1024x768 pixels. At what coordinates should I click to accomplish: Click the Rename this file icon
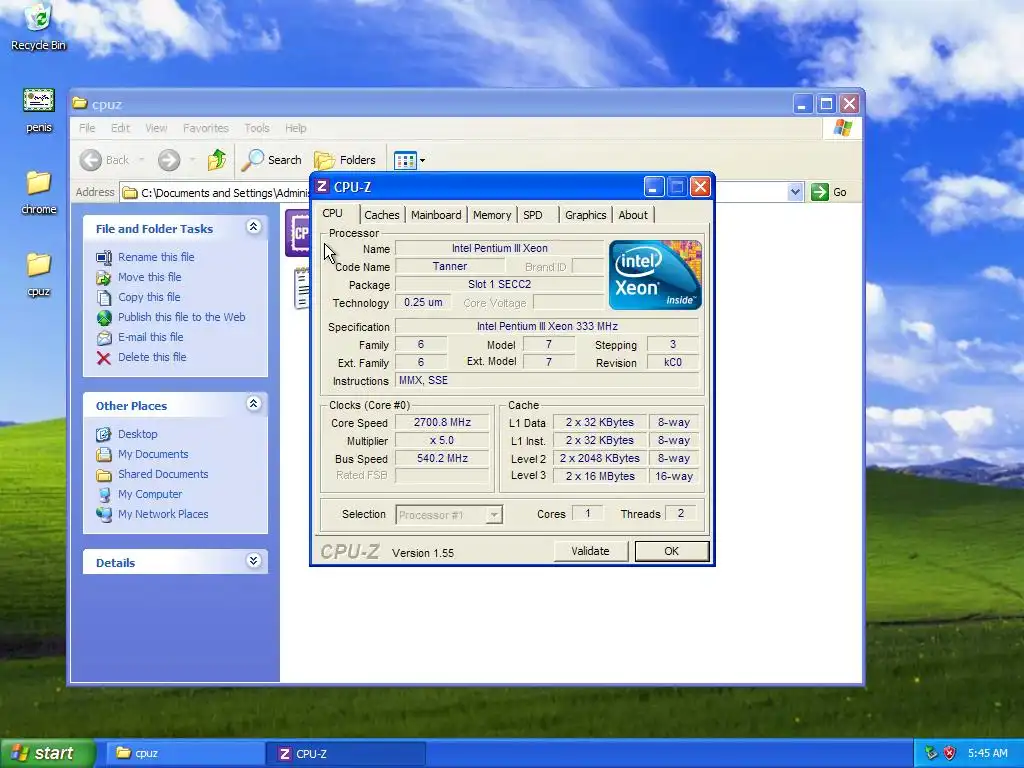click(x=104, y=258)
